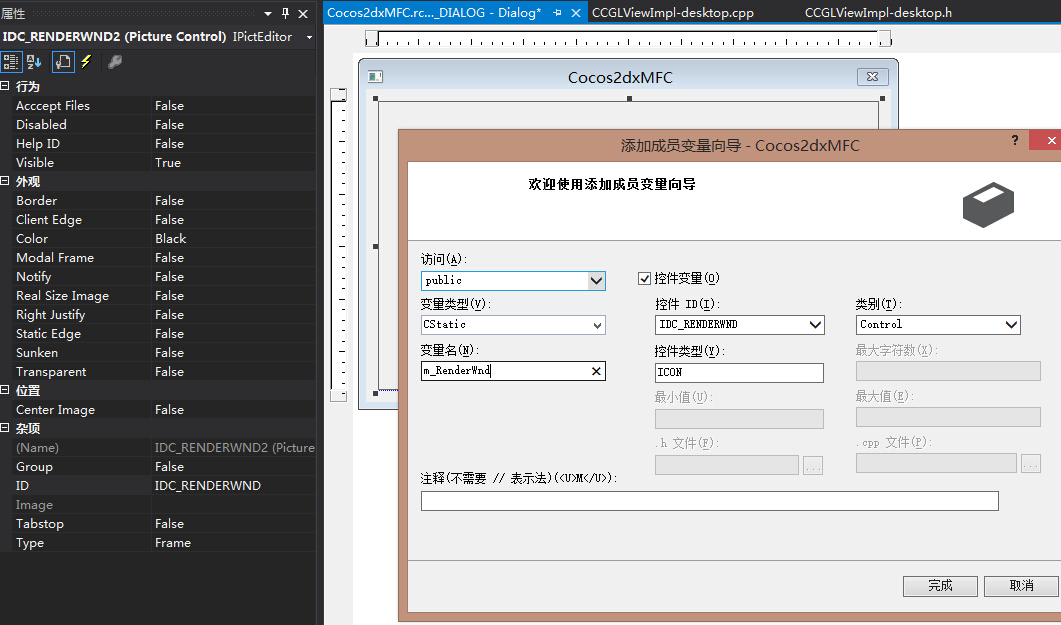The height and width of the screenshot is (625, 1061).
Task: Pin the Properties panel
Action: 286,13
